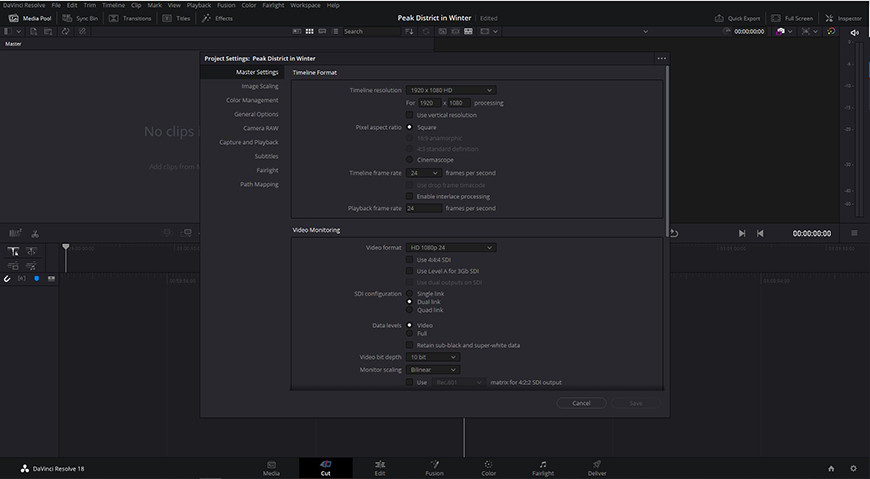The width and height of the screenshot is (870, 479).
Task: Click the Playback frame rate field
Action: point(424,208)
